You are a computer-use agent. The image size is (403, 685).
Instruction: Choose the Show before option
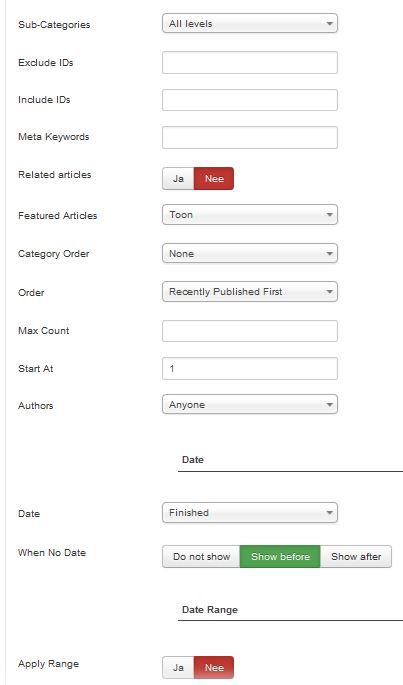tap(280, 557)
